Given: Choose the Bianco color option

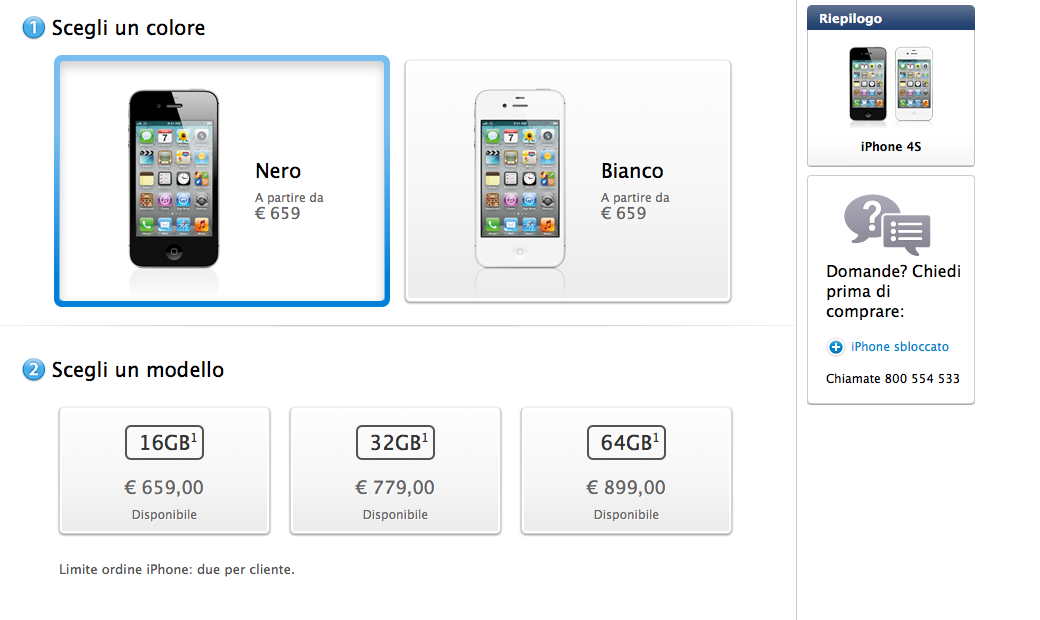Looking at the screenshot, I should [x=632, y=171].
